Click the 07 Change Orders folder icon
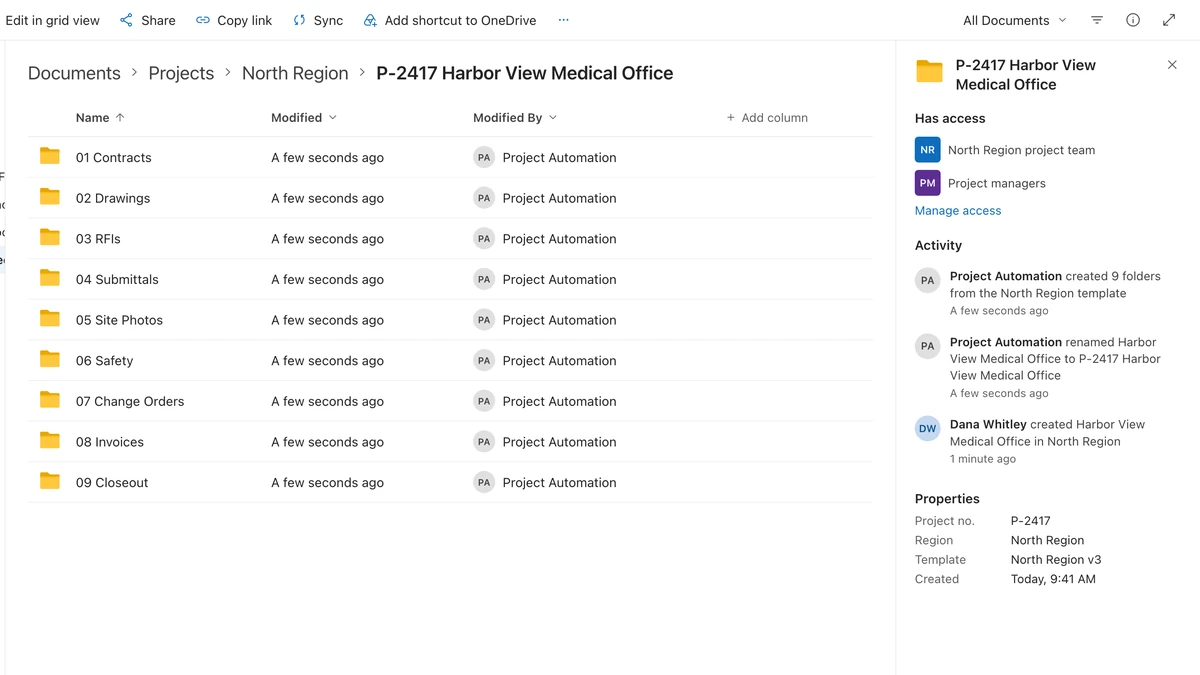This screenshot has width=1200, height=675. [50, 400]
